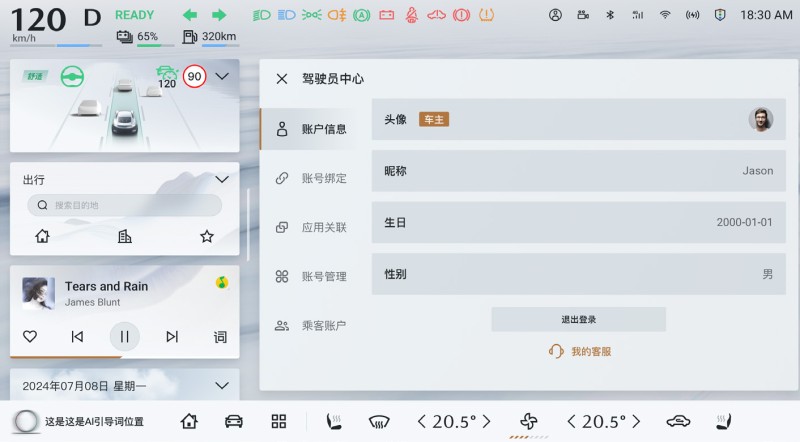Tap the 18:30 AM clock
800x442 pixels.
766,15
